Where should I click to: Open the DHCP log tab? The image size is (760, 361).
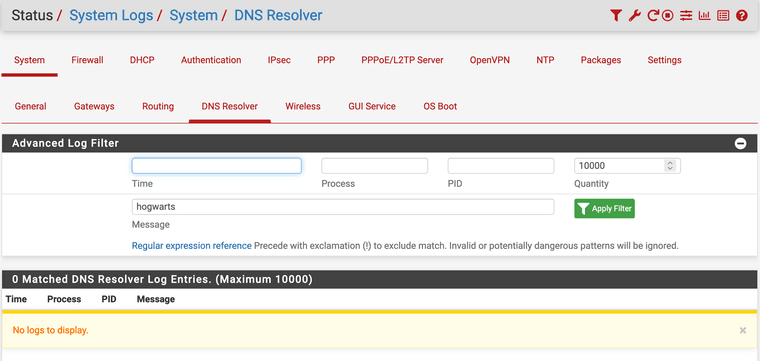pos(142,60)
